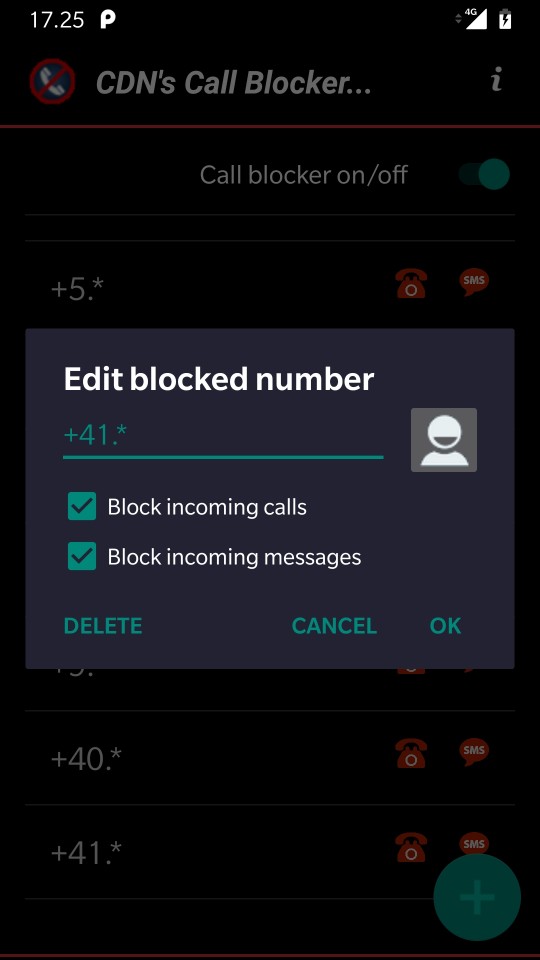Confirm the edit with OK
This screenshot has height=960, width=540.
point(446,626)
